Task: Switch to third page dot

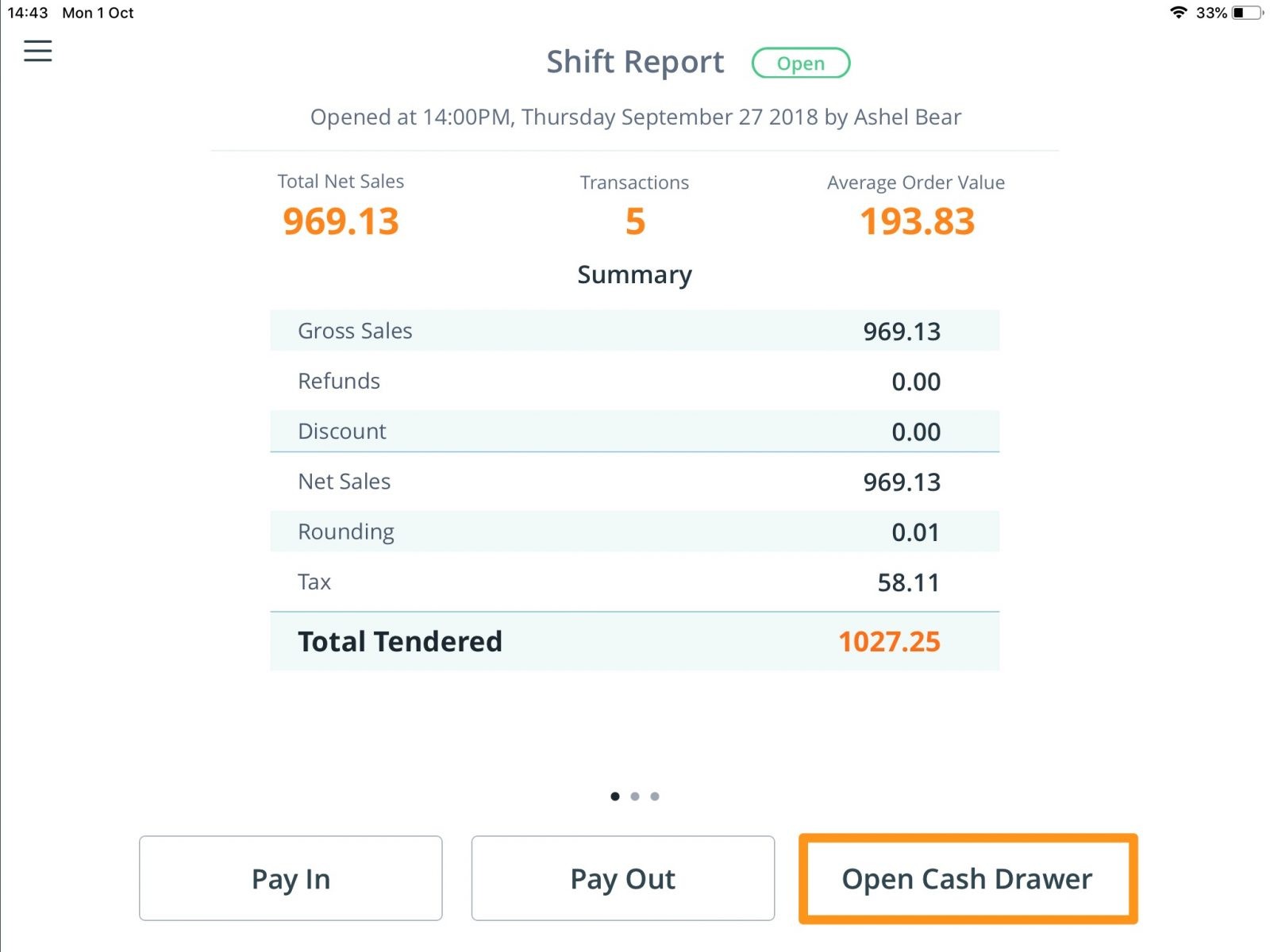Action: (655, 797)
